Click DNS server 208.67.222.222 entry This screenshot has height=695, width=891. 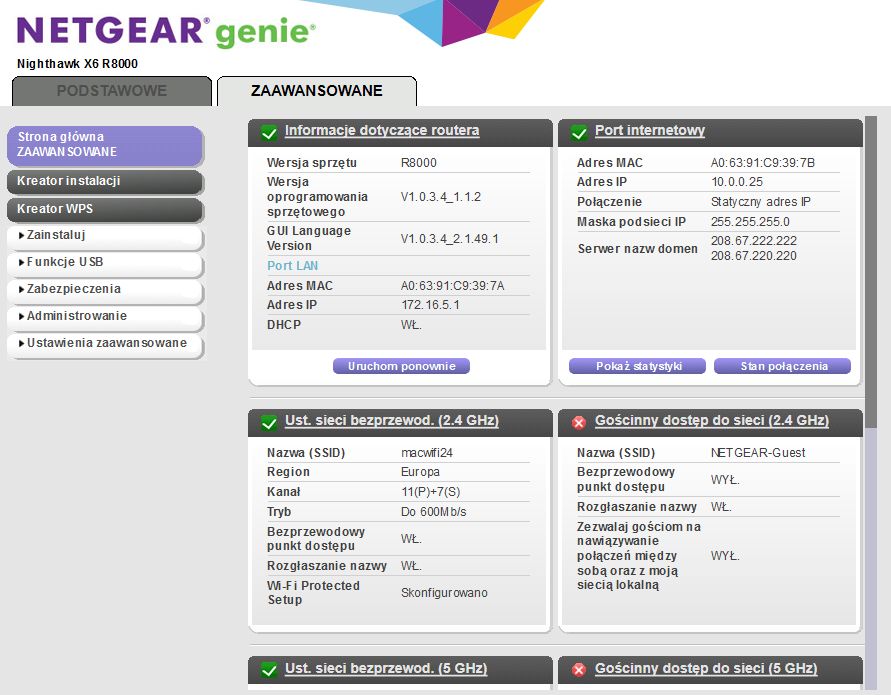click(x=753, y=241)
